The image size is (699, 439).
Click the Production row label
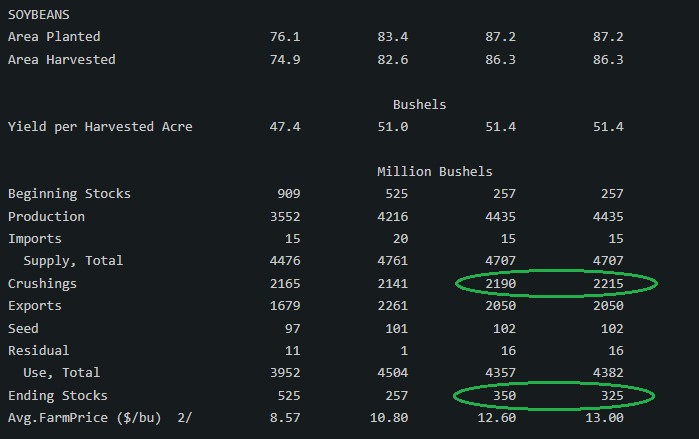click(x=46, y=217)
